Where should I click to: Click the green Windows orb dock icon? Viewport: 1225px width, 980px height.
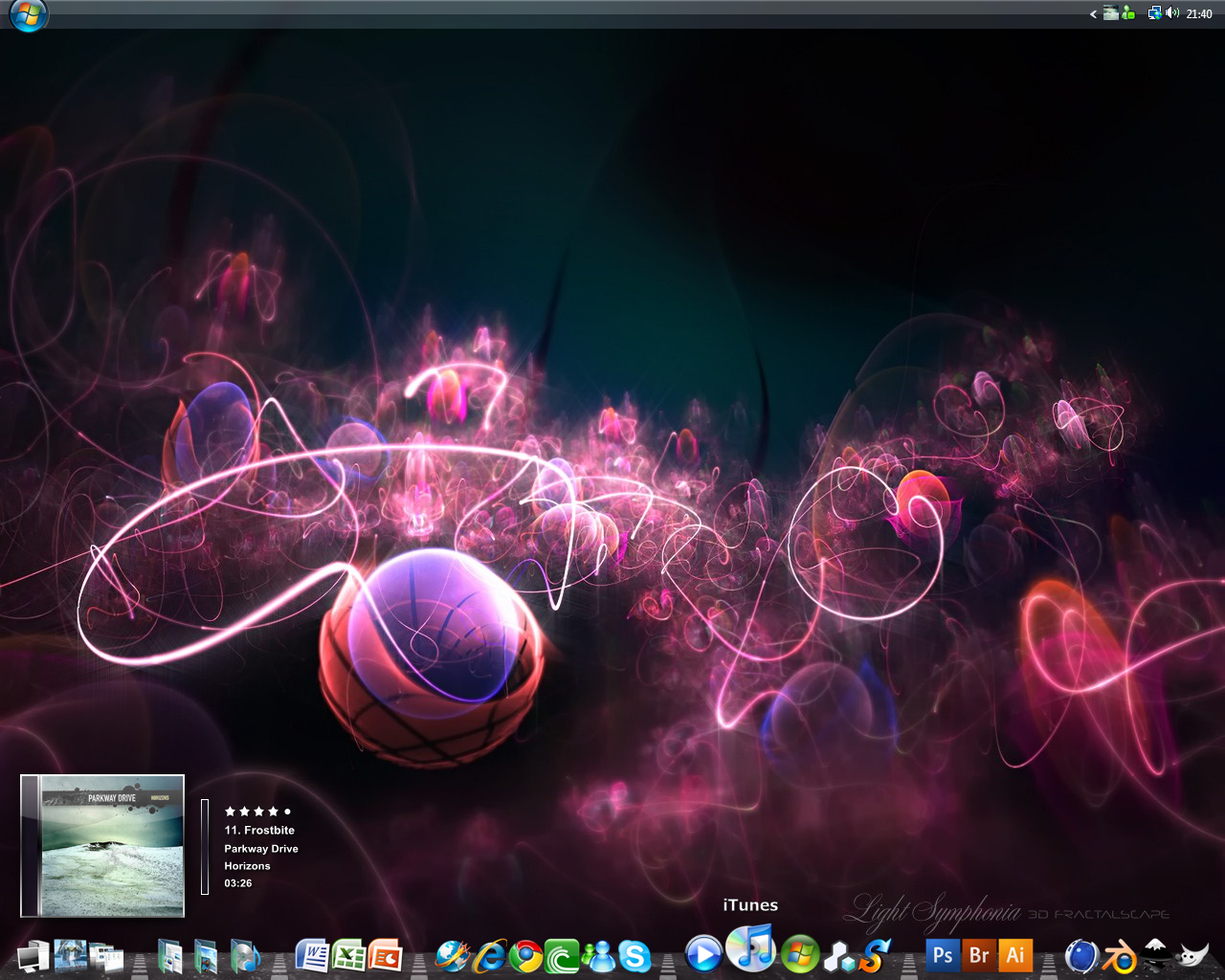pyautogui.click(x=801, y=954)
